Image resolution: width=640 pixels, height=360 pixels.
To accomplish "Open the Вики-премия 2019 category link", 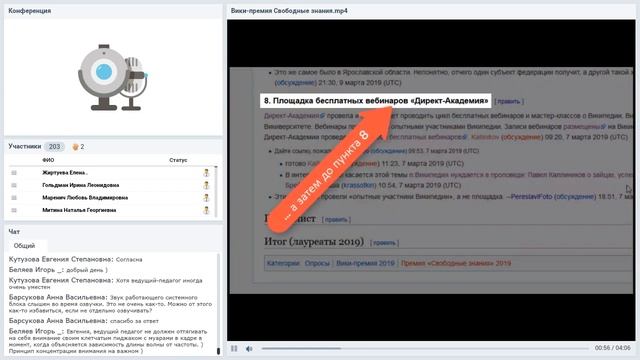I will click(x=365, y=263).
